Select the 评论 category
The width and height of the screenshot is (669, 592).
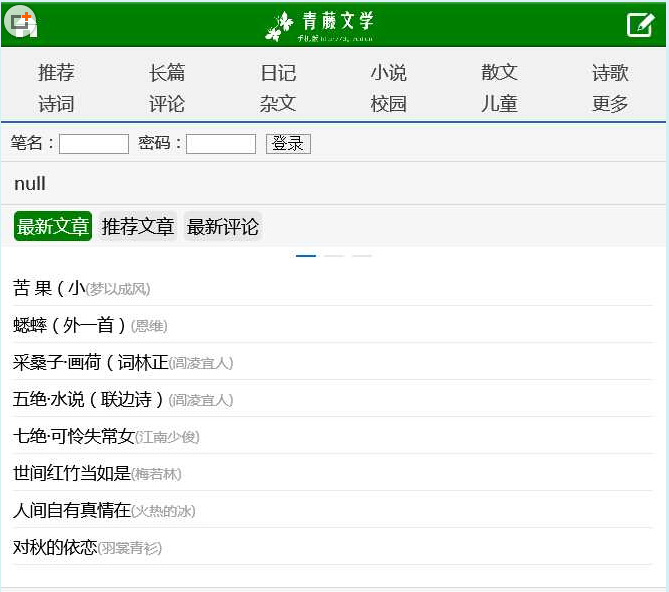pyautogui.click(x=167, y=104)
